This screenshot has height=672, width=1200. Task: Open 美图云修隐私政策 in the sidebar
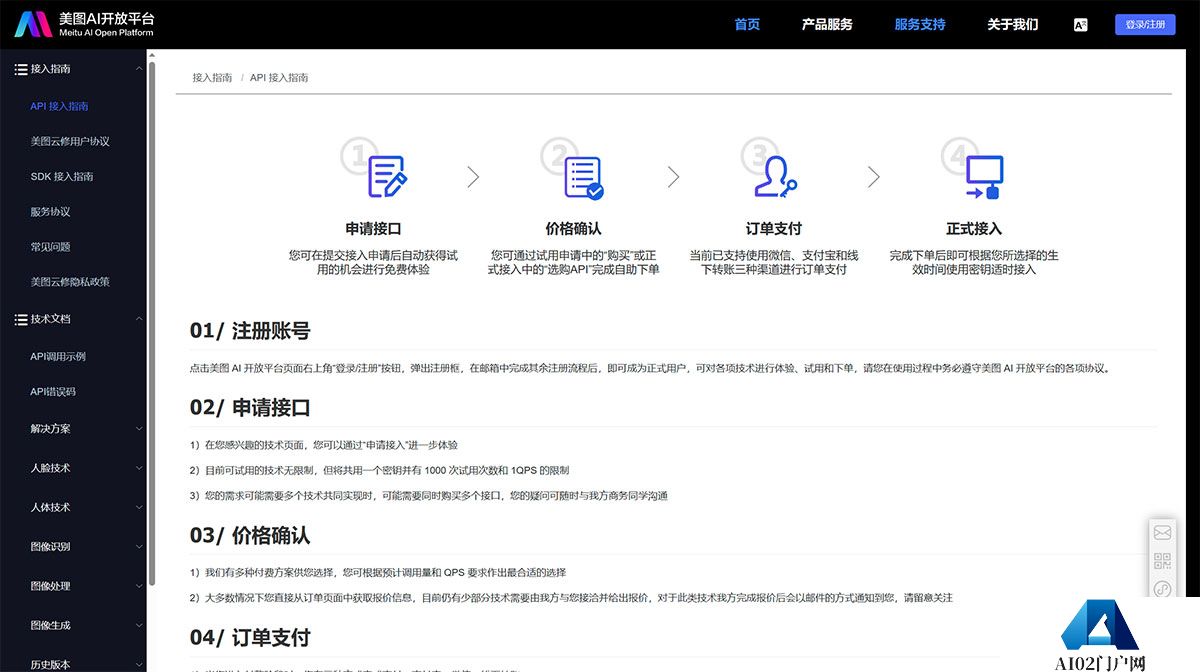(x=70, y=282)
